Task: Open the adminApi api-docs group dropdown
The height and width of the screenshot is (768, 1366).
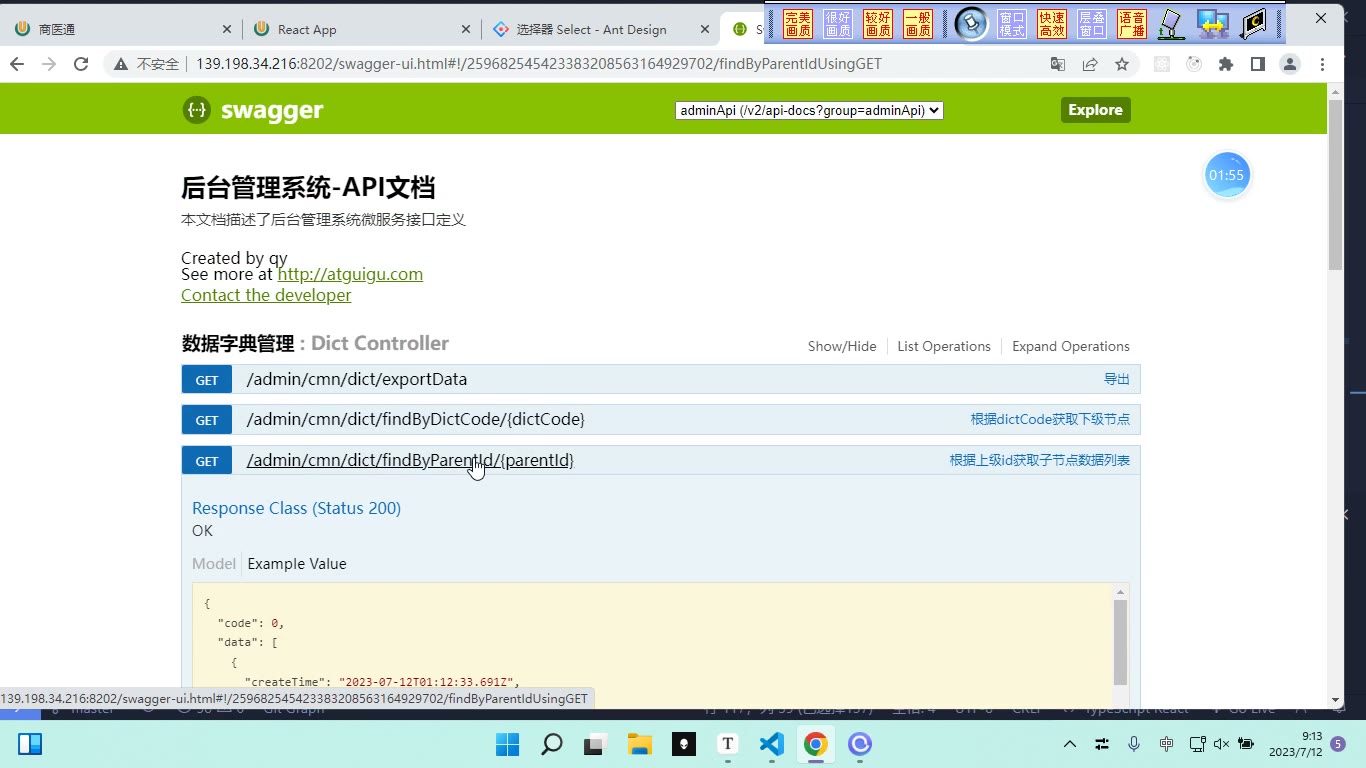Action: [x=809, y=110]
